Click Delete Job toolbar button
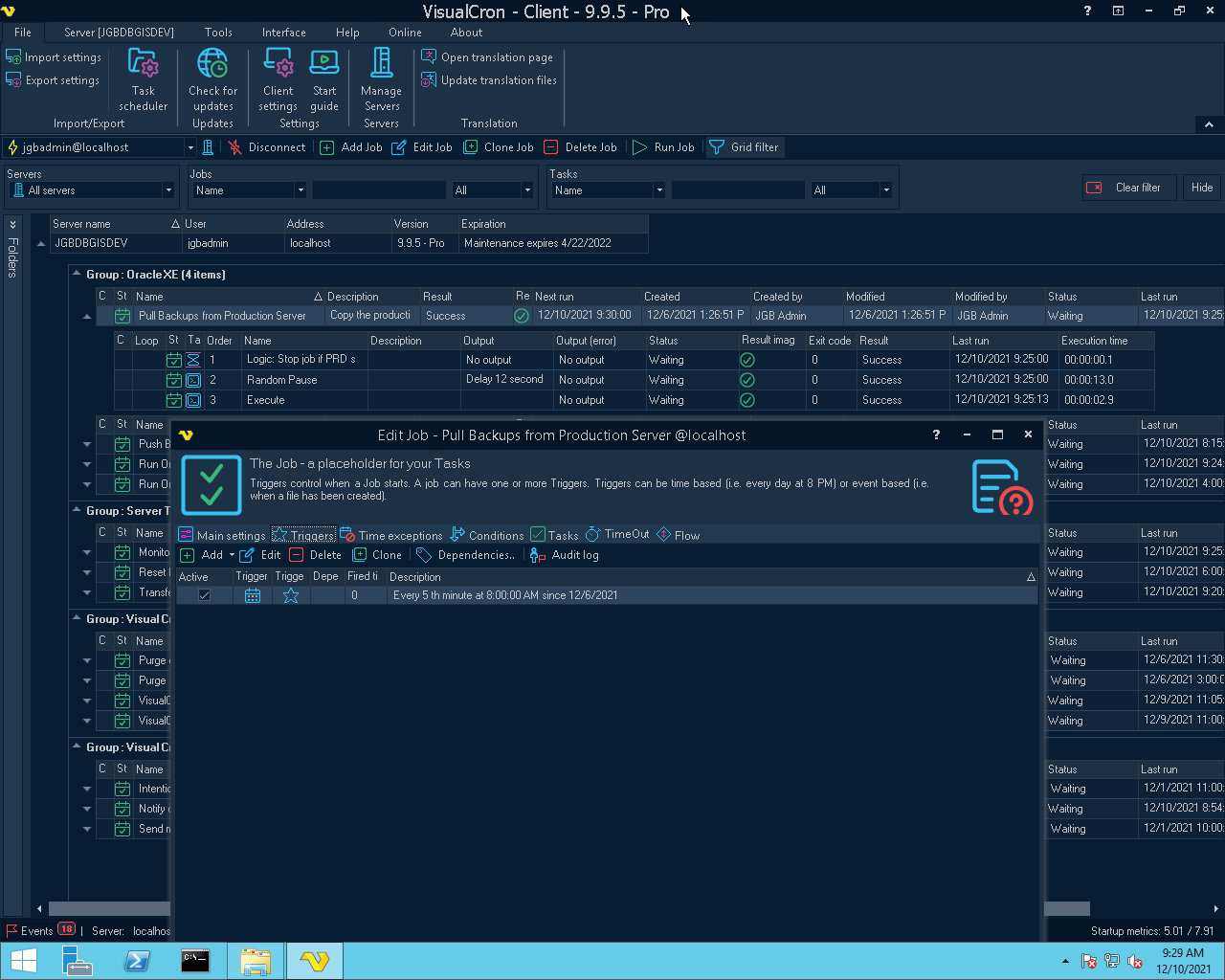 [x=580, y=147]
